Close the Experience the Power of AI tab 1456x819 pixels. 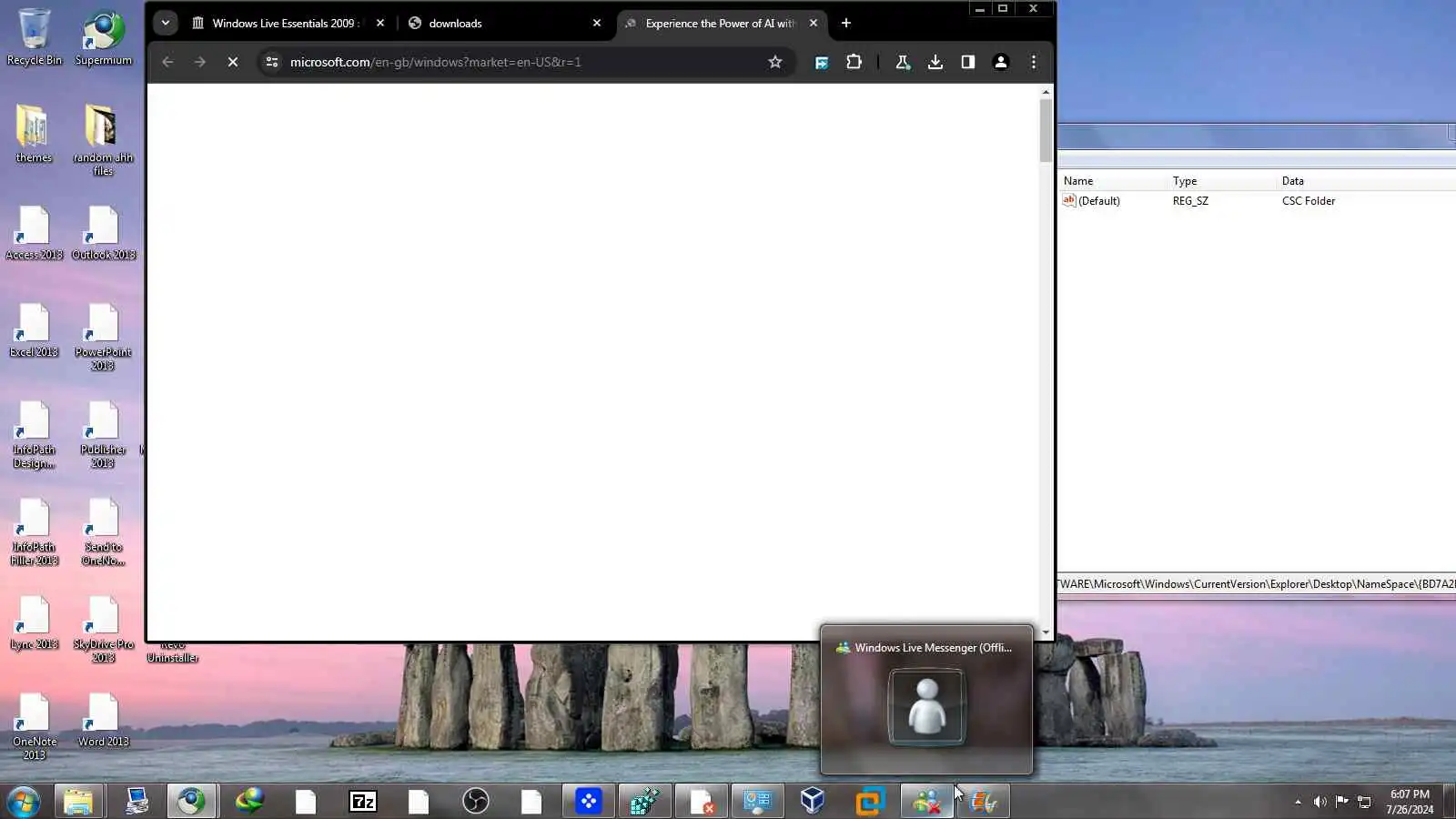pos(814,23)
